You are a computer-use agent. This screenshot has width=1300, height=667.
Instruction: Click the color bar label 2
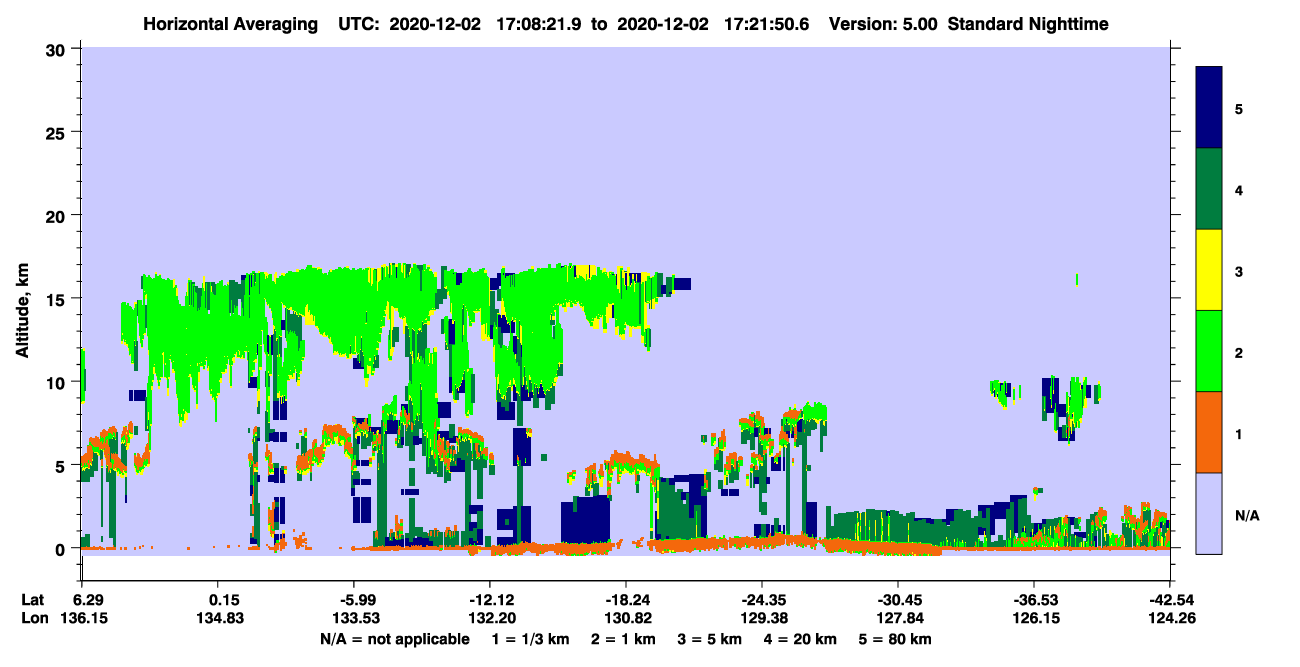pyautogui.click(x=1238, y=351)
